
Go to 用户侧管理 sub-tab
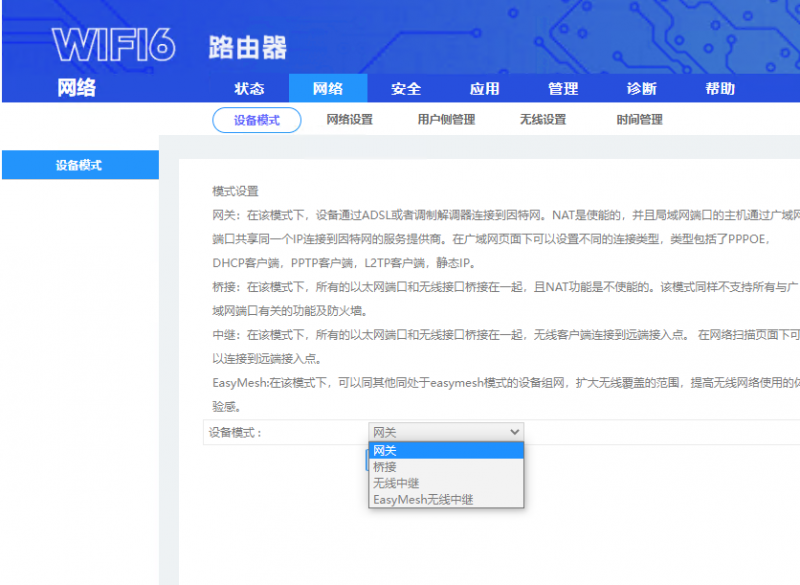(x=446, y=120)
